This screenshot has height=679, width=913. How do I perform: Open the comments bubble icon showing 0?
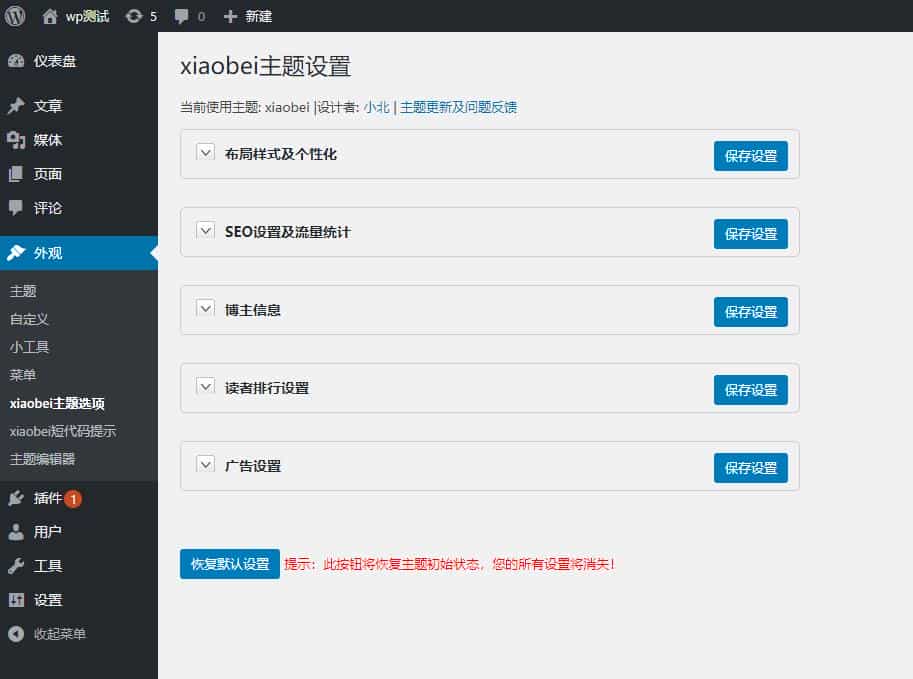(x=181, y=16)
